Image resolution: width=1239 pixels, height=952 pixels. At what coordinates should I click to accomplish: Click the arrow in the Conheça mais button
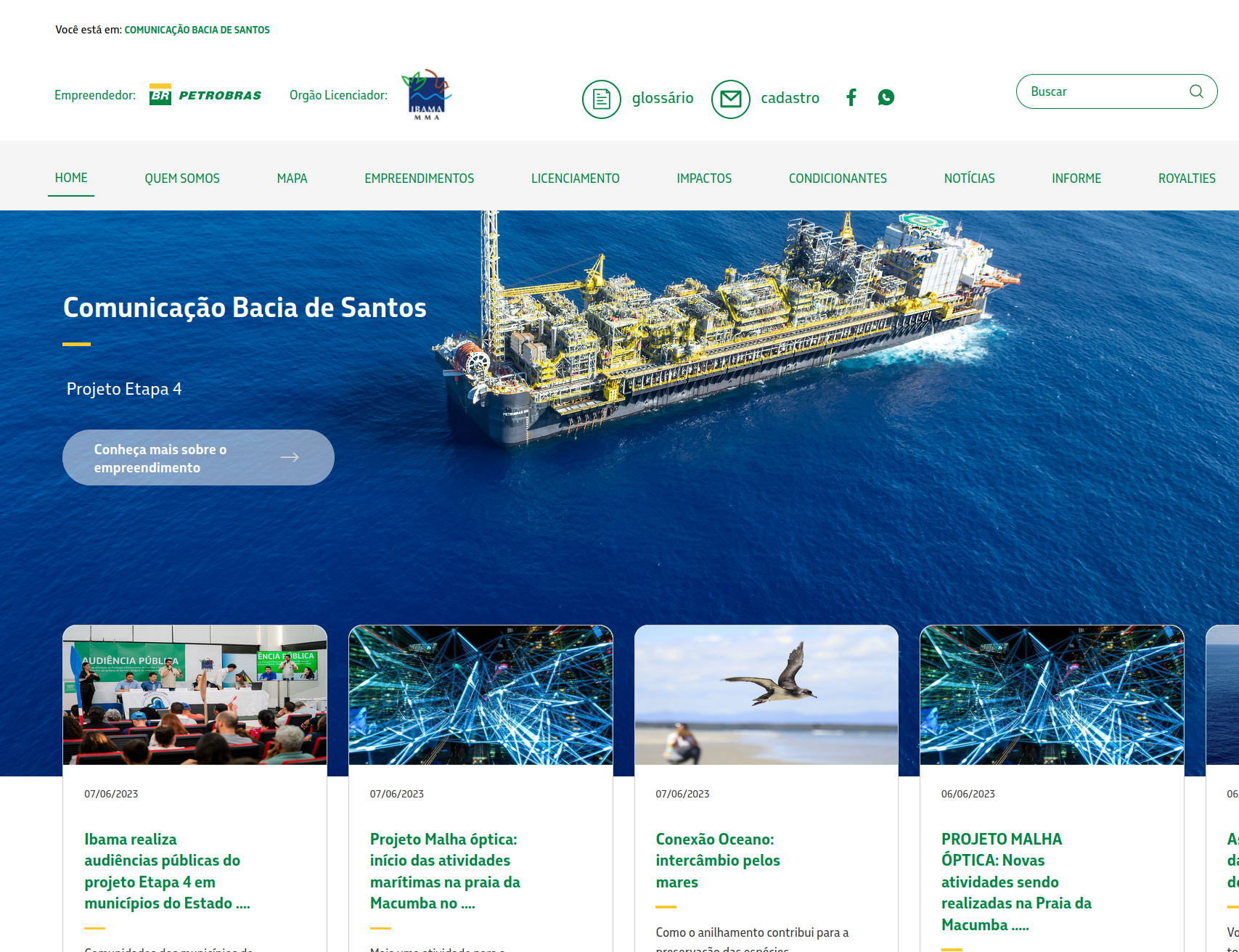290,457
